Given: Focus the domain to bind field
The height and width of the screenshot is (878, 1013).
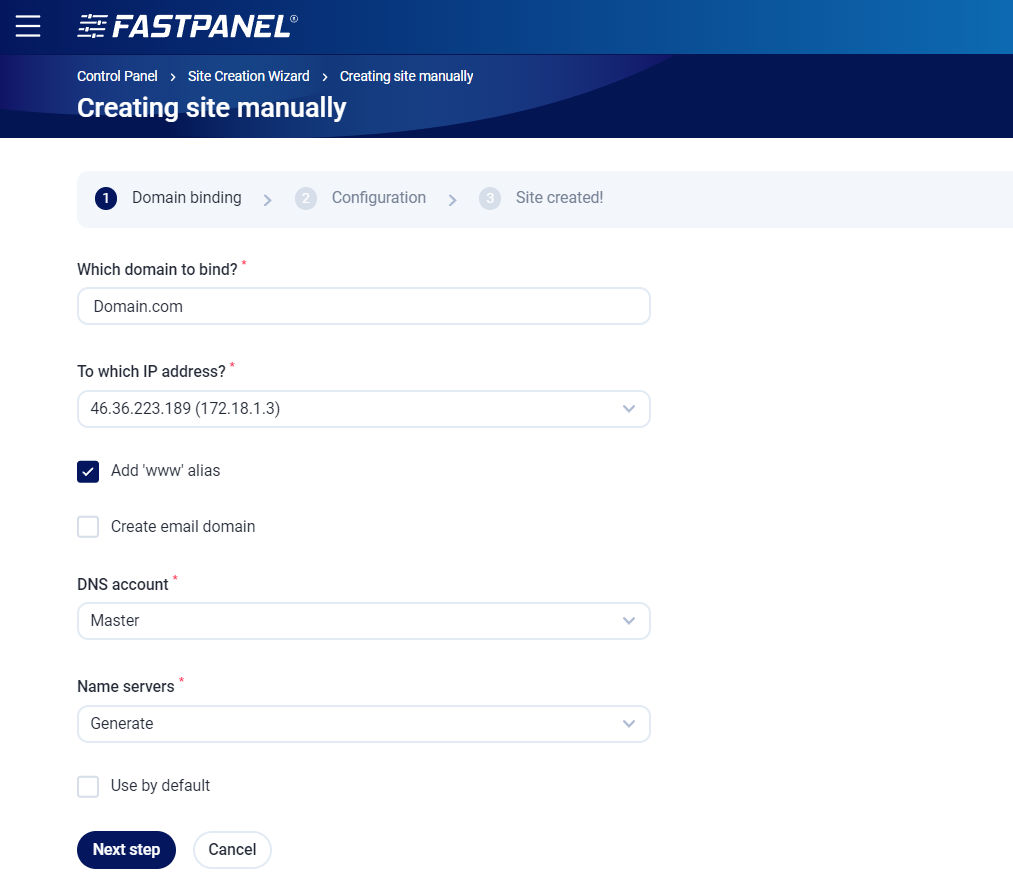Looking at the screenshot, I should [x=363, y=307].
